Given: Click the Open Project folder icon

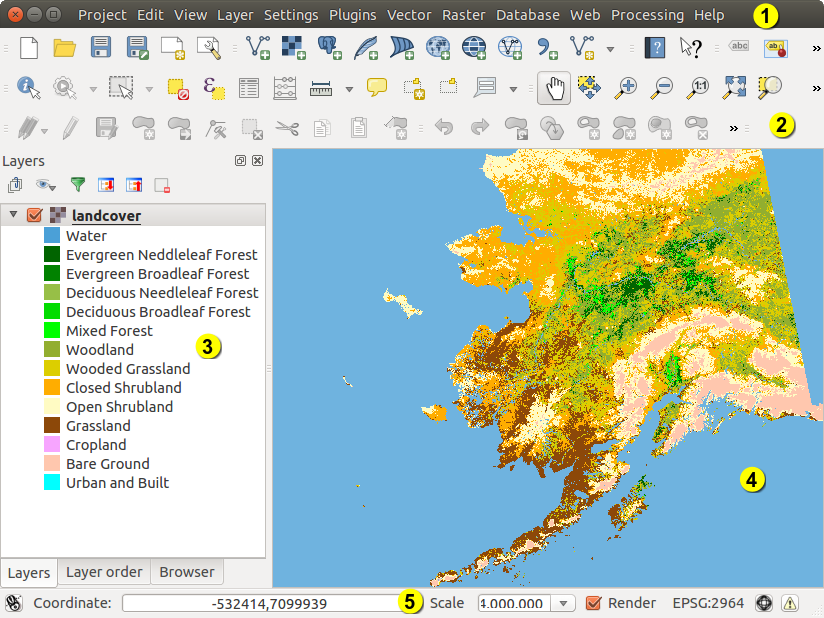Looking at the screenshot, I should (65, 47).
